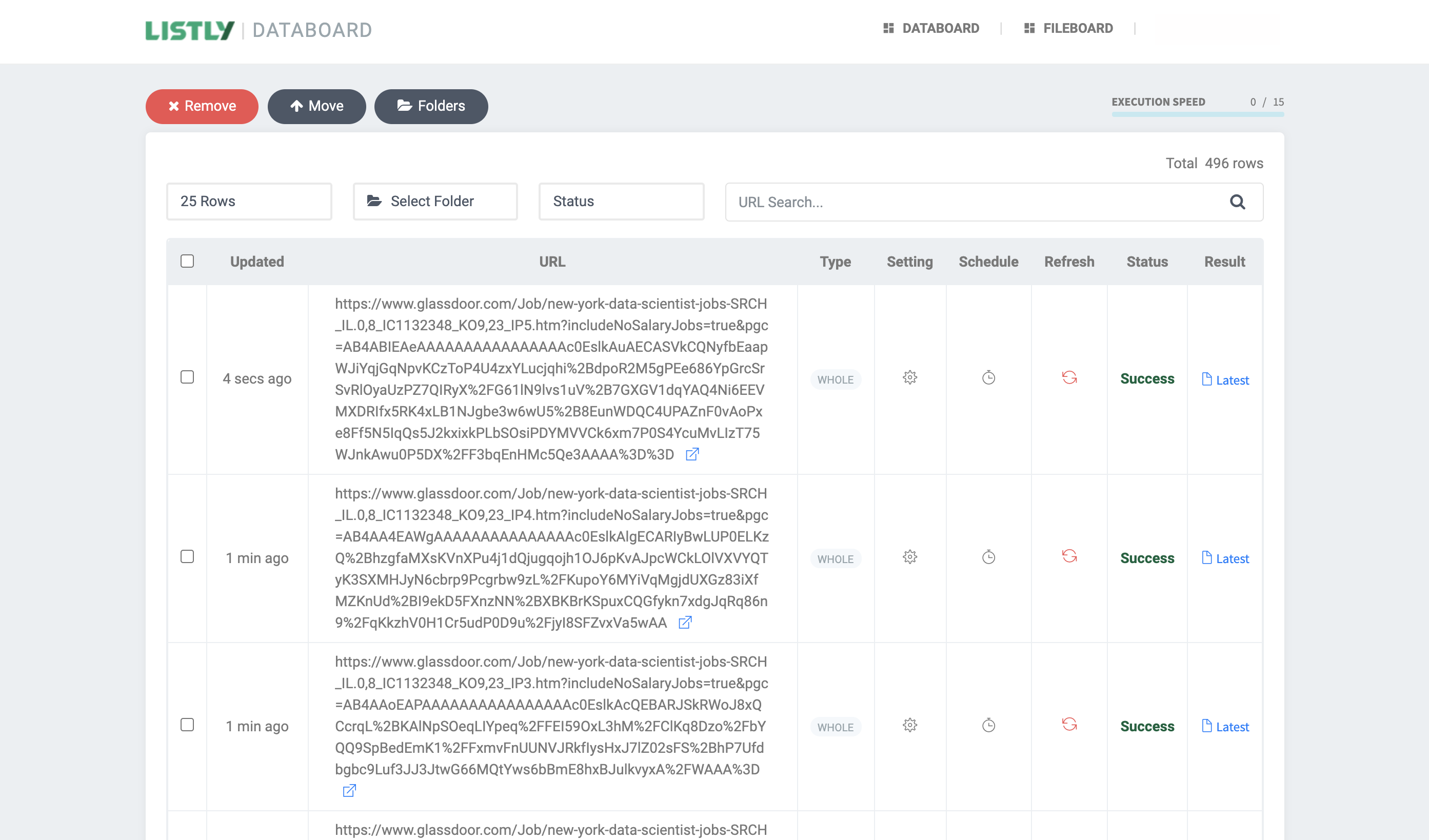Open schedule clock for the IP3 row
The width and height of the screenshot is (1429, 840).
coord(988,726)
